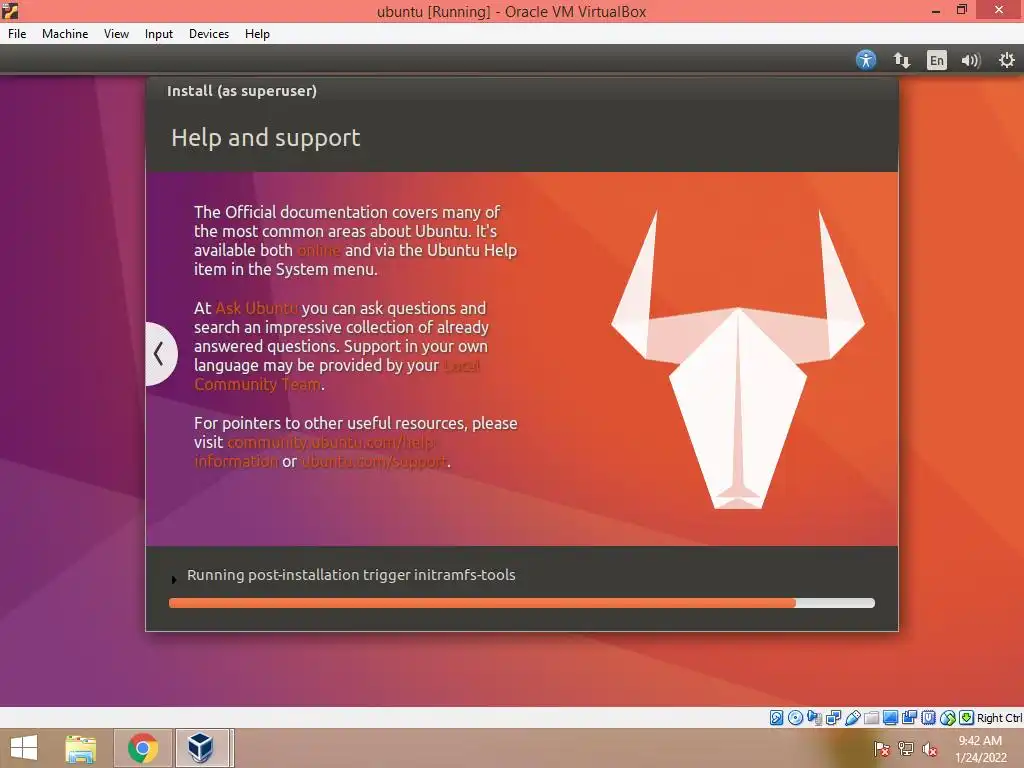Open the Machine menu
This screenshot has height=768, width=1024.
pyautogui.click(x=65, y=34)
